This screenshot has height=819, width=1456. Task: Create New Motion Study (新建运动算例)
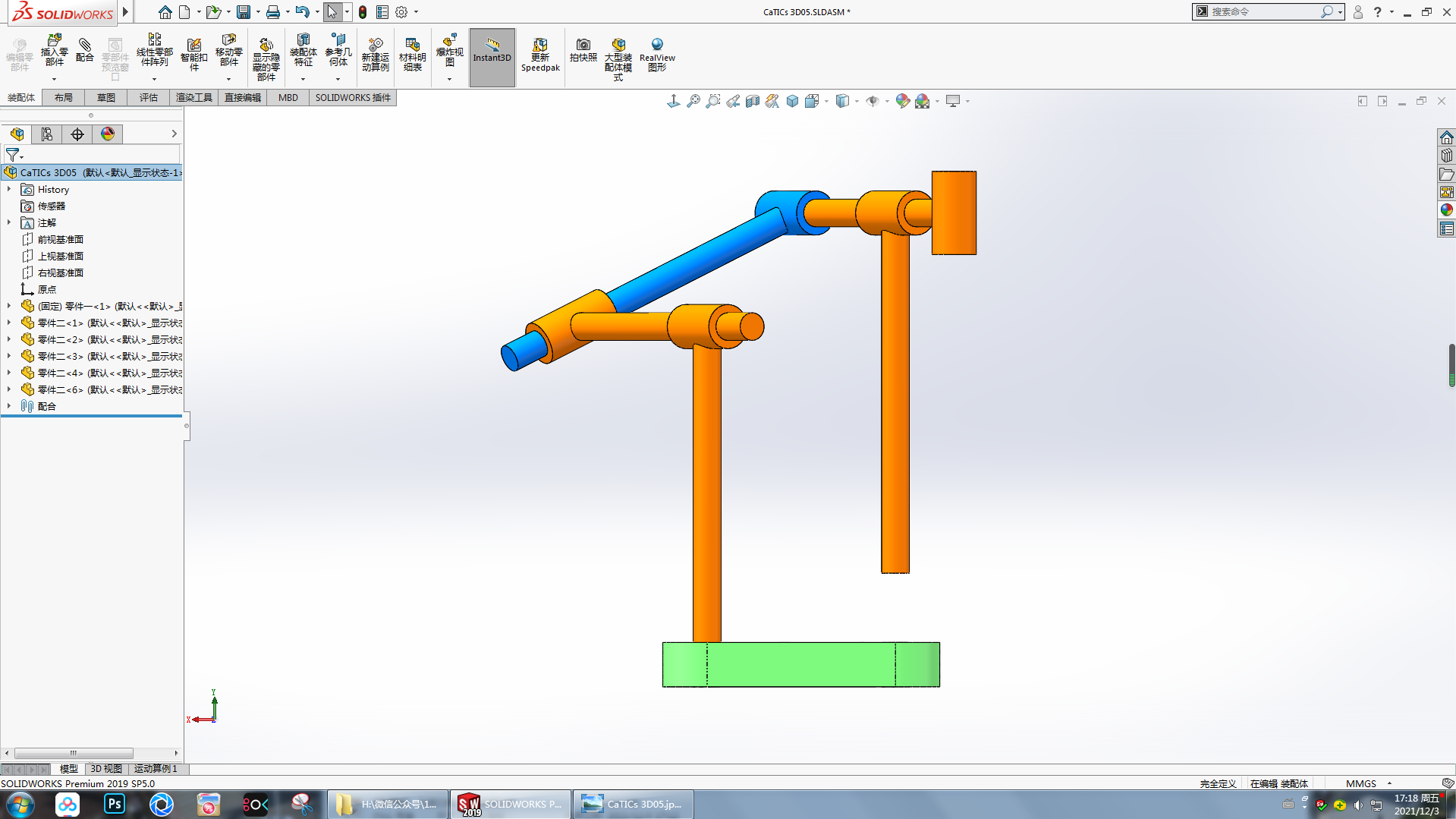coord(375,55)
